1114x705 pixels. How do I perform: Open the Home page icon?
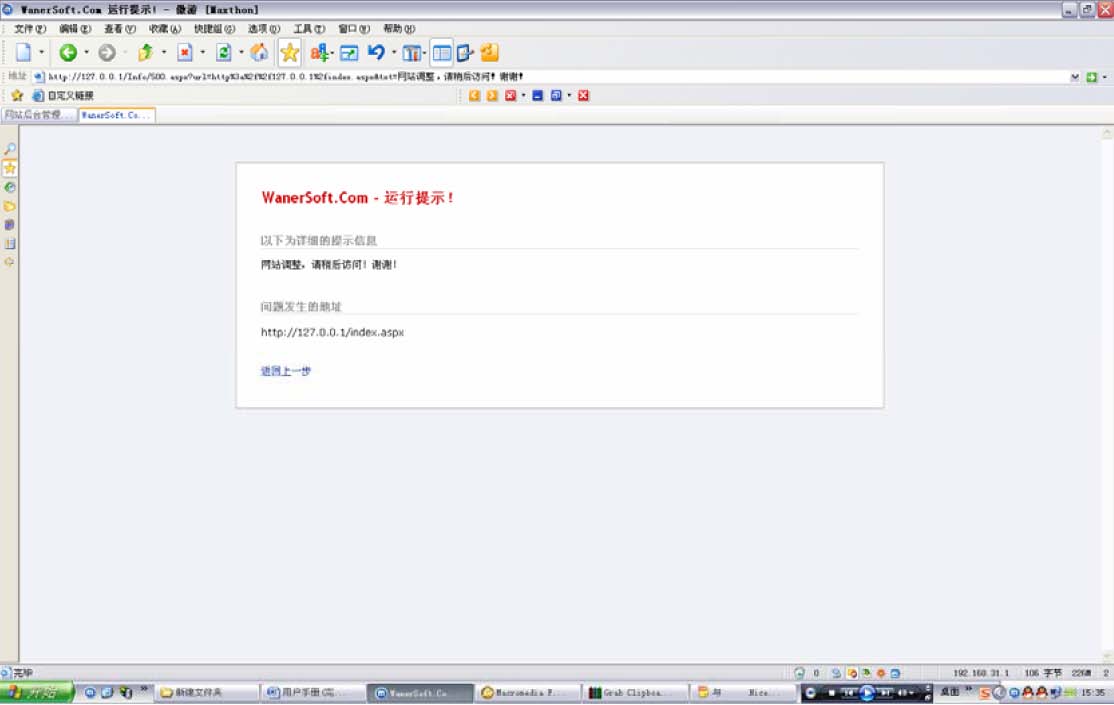tap(259, 53)
